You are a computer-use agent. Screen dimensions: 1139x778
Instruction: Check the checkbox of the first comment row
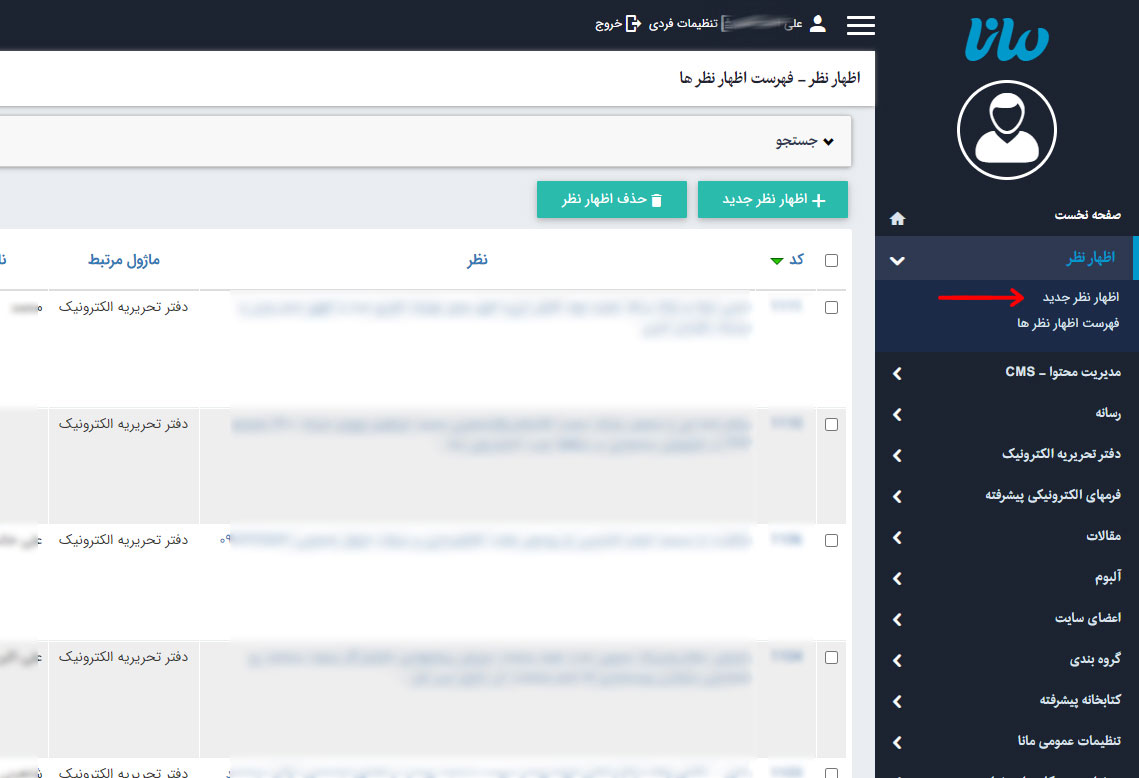click(831, 307)
